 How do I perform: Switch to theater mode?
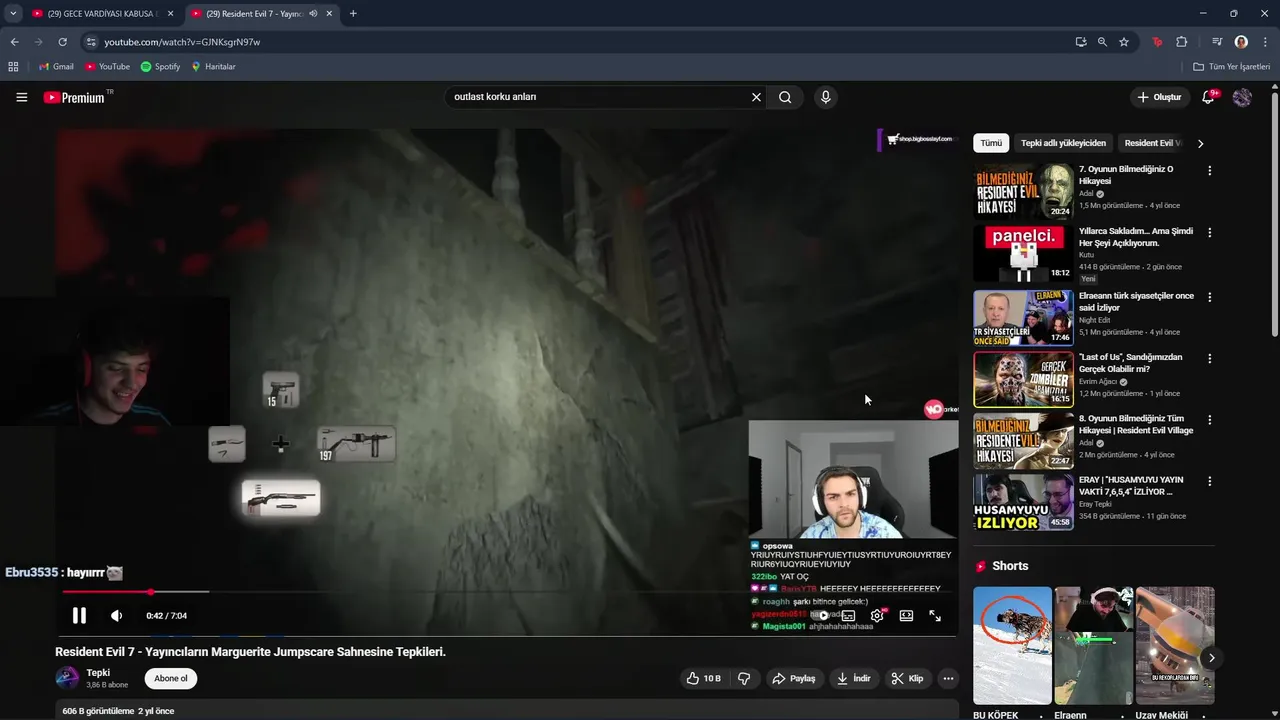(906, 616)
